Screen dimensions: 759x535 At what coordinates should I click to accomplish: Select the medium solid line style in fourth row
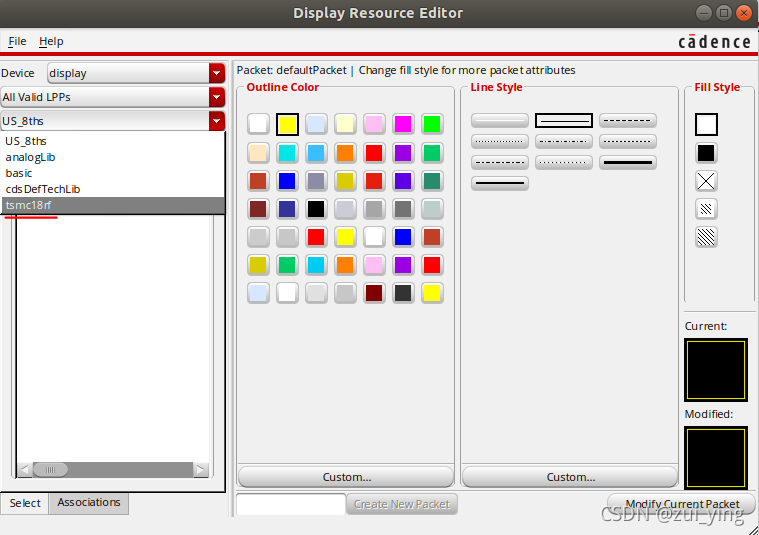(x=500, y=183)
